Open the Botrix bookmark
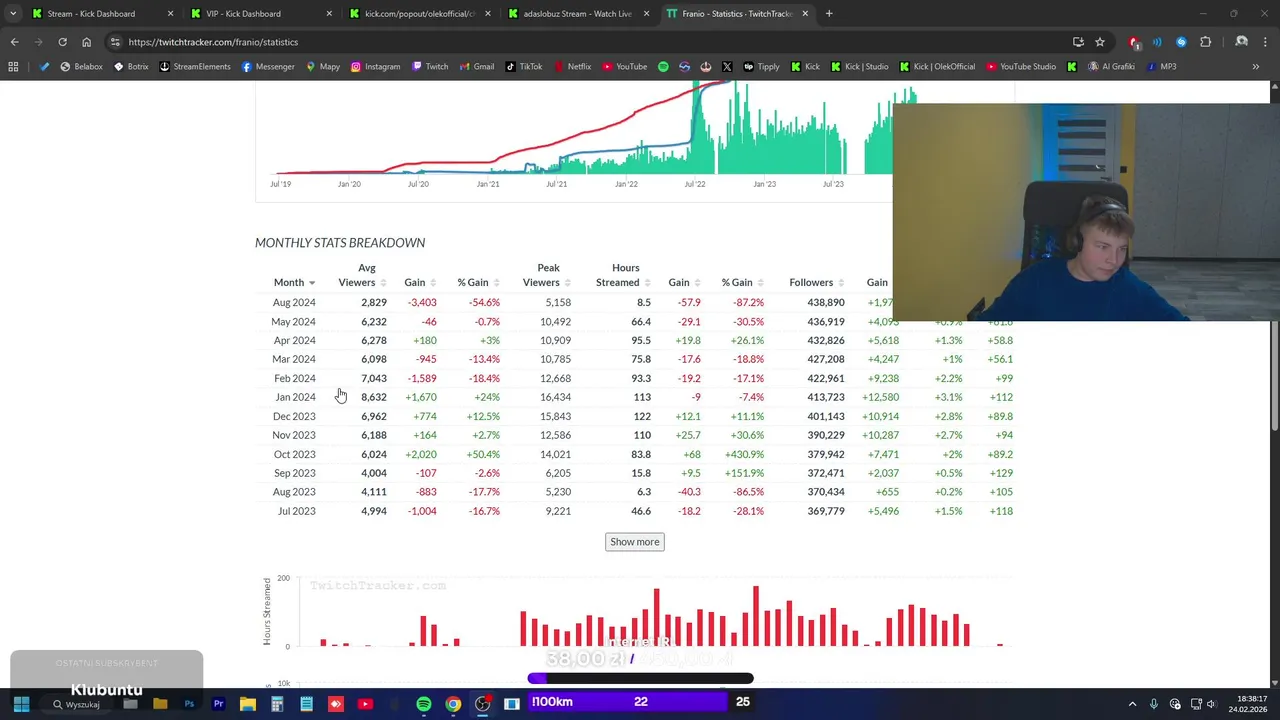 [x=131, y=67]
